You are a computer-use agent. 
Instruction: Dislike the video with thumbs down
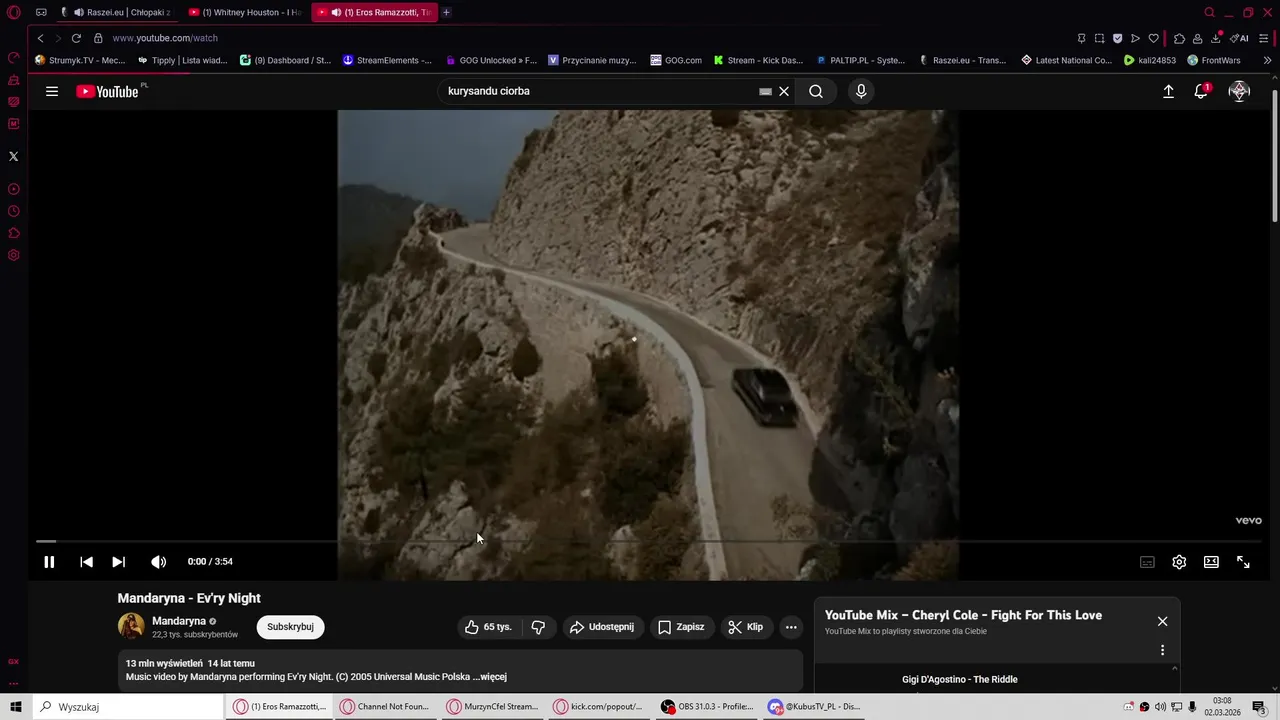(x=538, y=627)
